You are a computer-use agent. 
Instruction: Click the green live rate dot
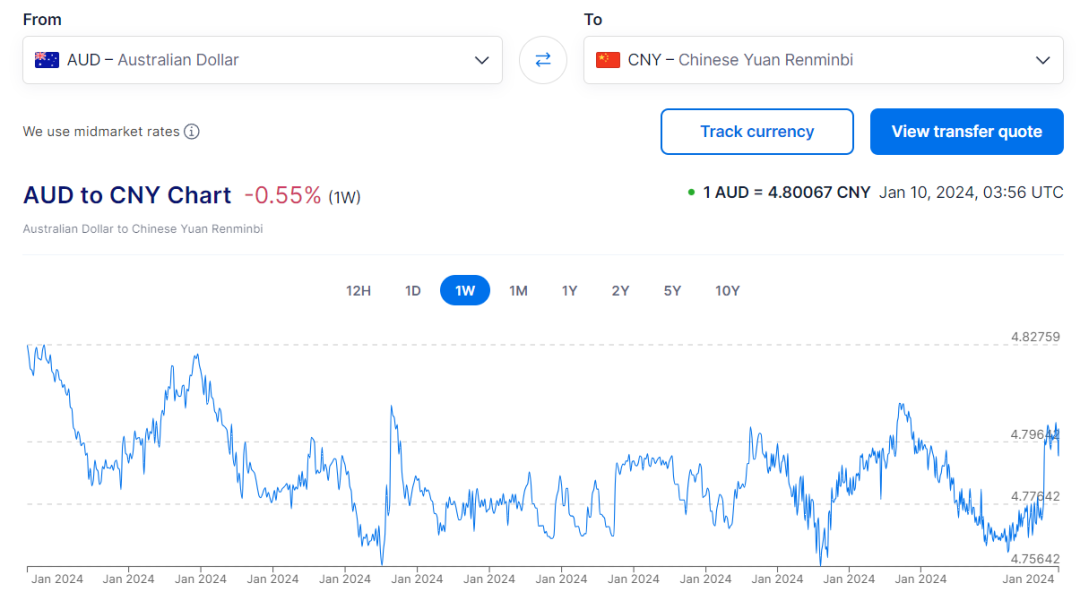pos(691,192)
